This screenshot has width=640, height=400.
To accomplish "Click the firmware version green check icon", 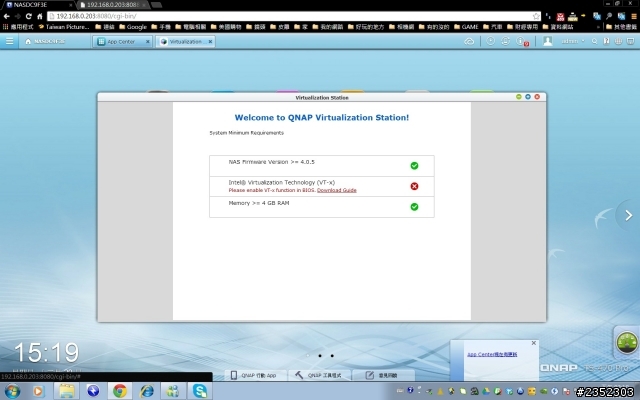I will coord(414,166).
